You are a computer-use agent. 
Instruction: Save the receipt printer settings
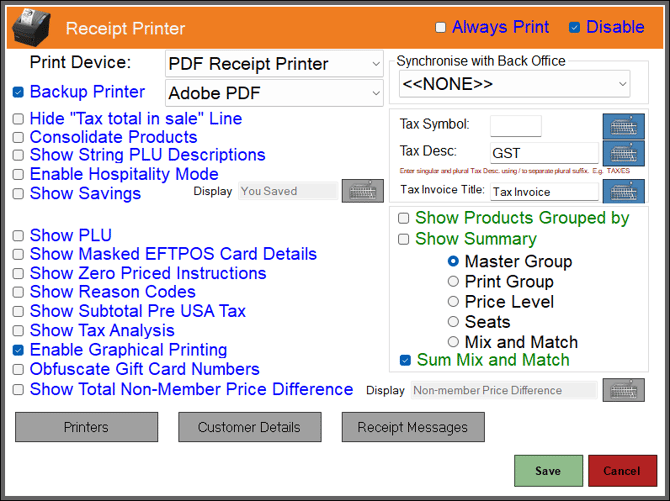point(548,471)
